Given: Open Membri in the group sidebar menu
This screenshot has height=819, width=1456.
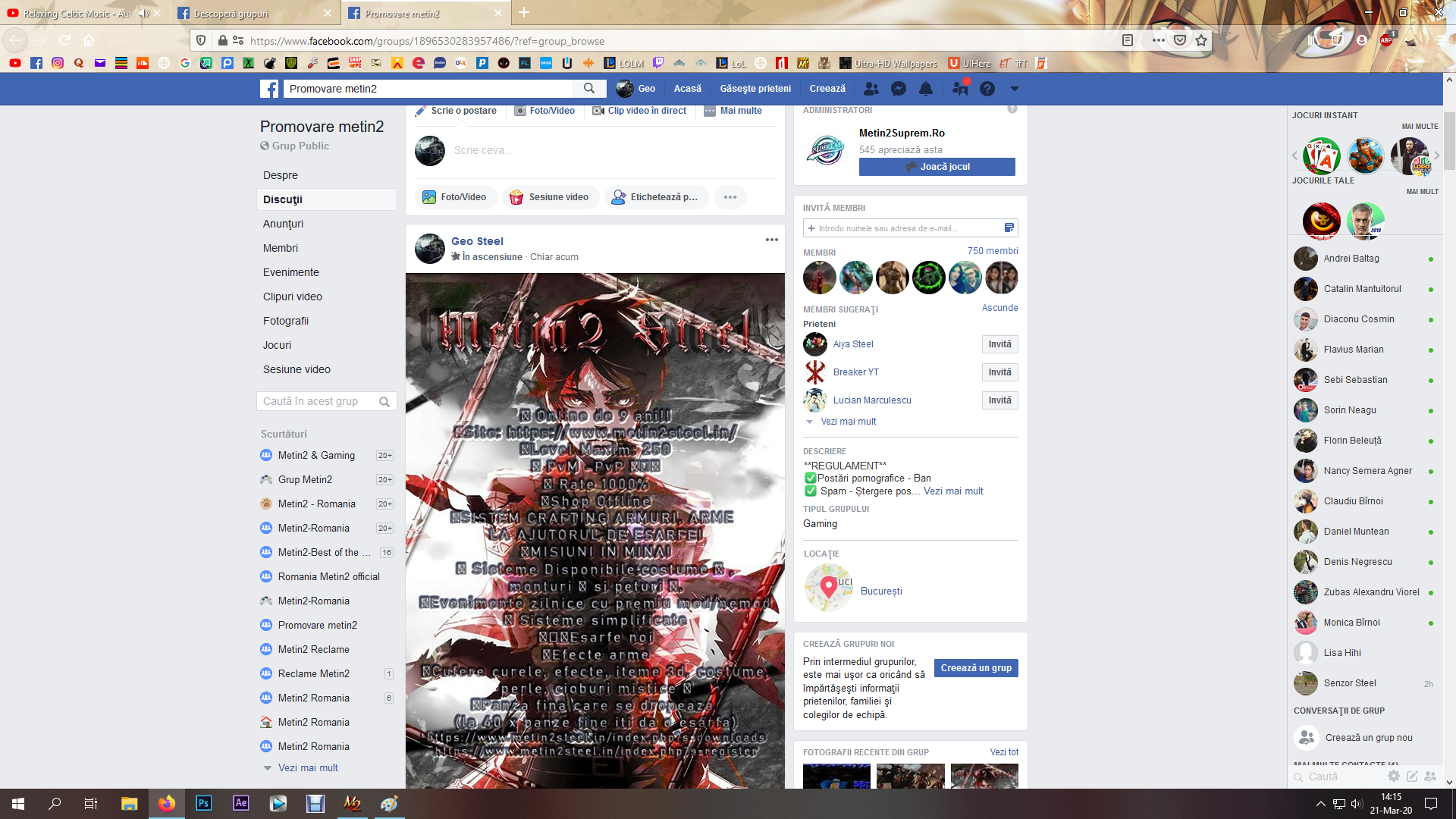Looking at the screenshot, I should coord(281,248).
